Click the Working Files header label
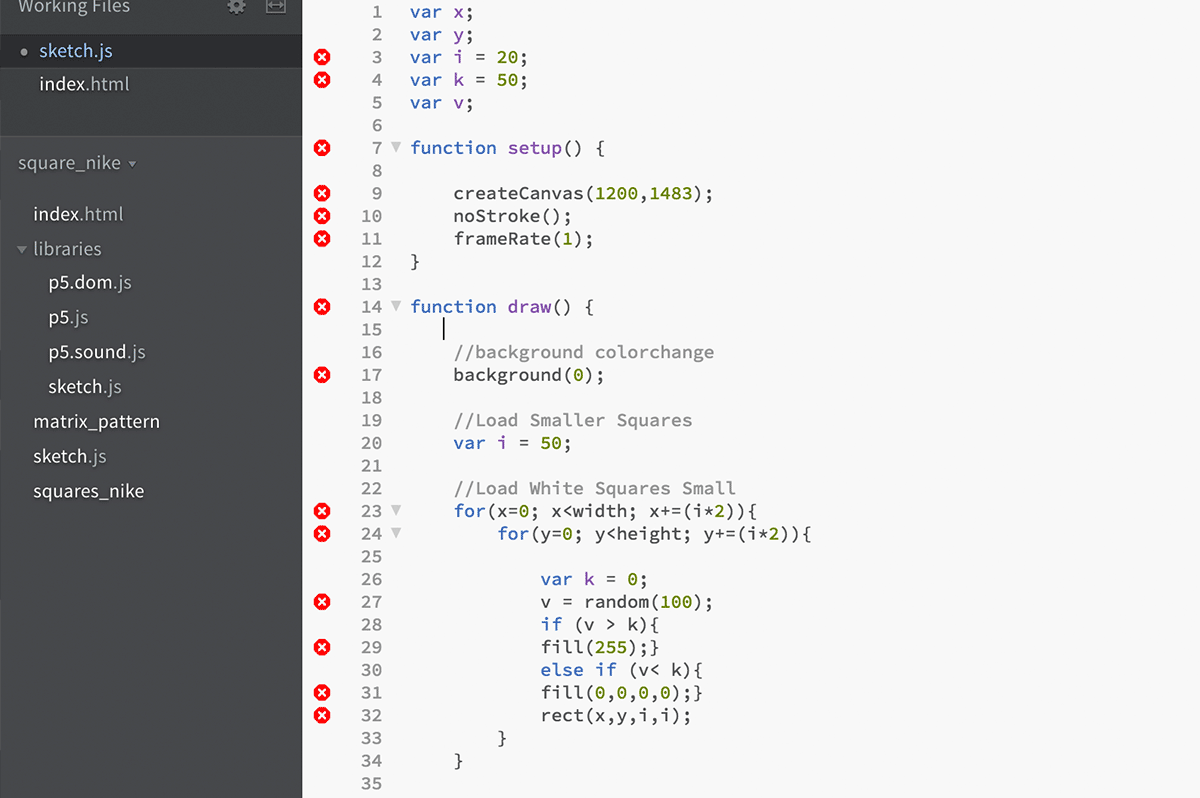 coord(74,7)
